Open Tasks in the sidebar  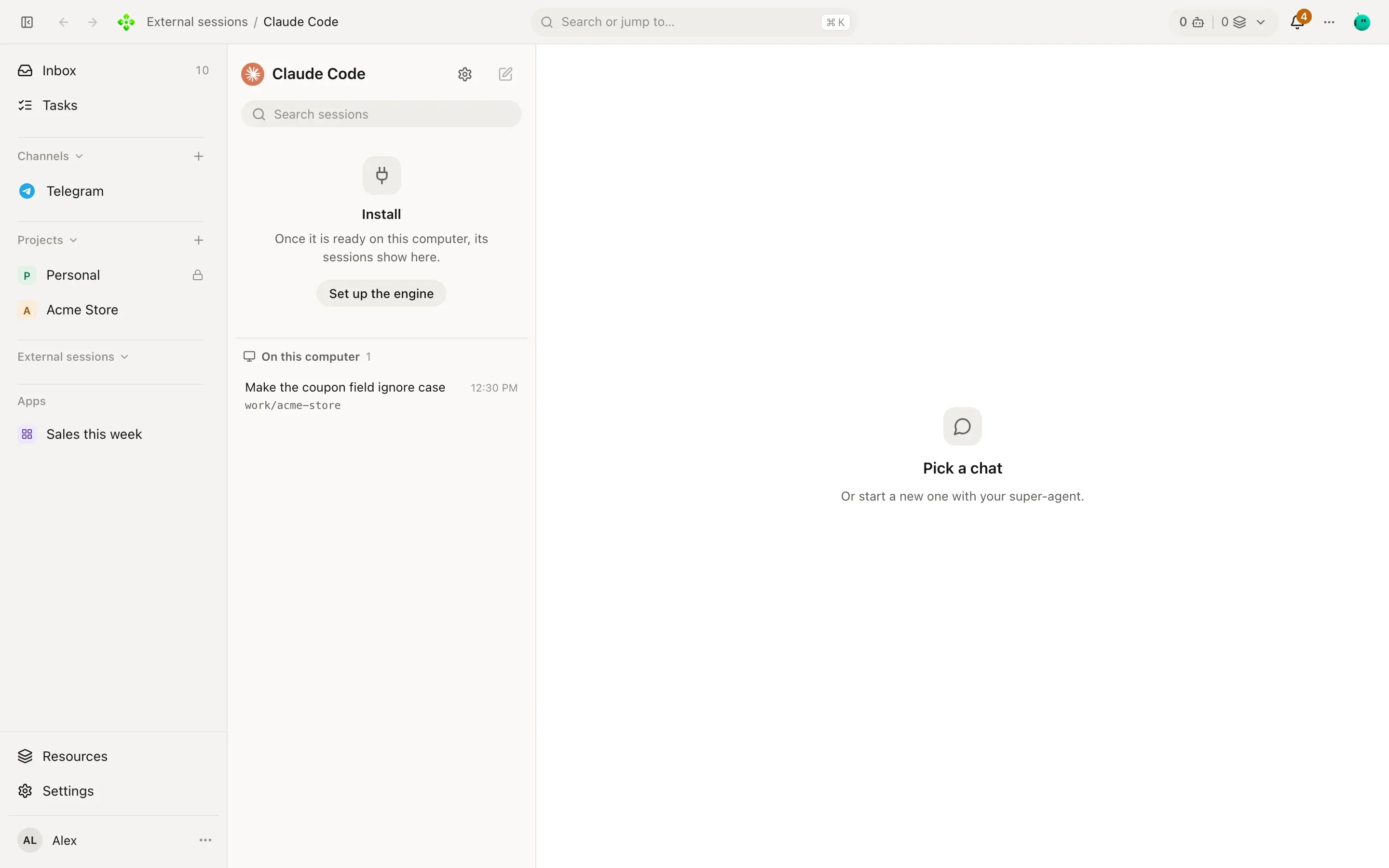(113, 105)
